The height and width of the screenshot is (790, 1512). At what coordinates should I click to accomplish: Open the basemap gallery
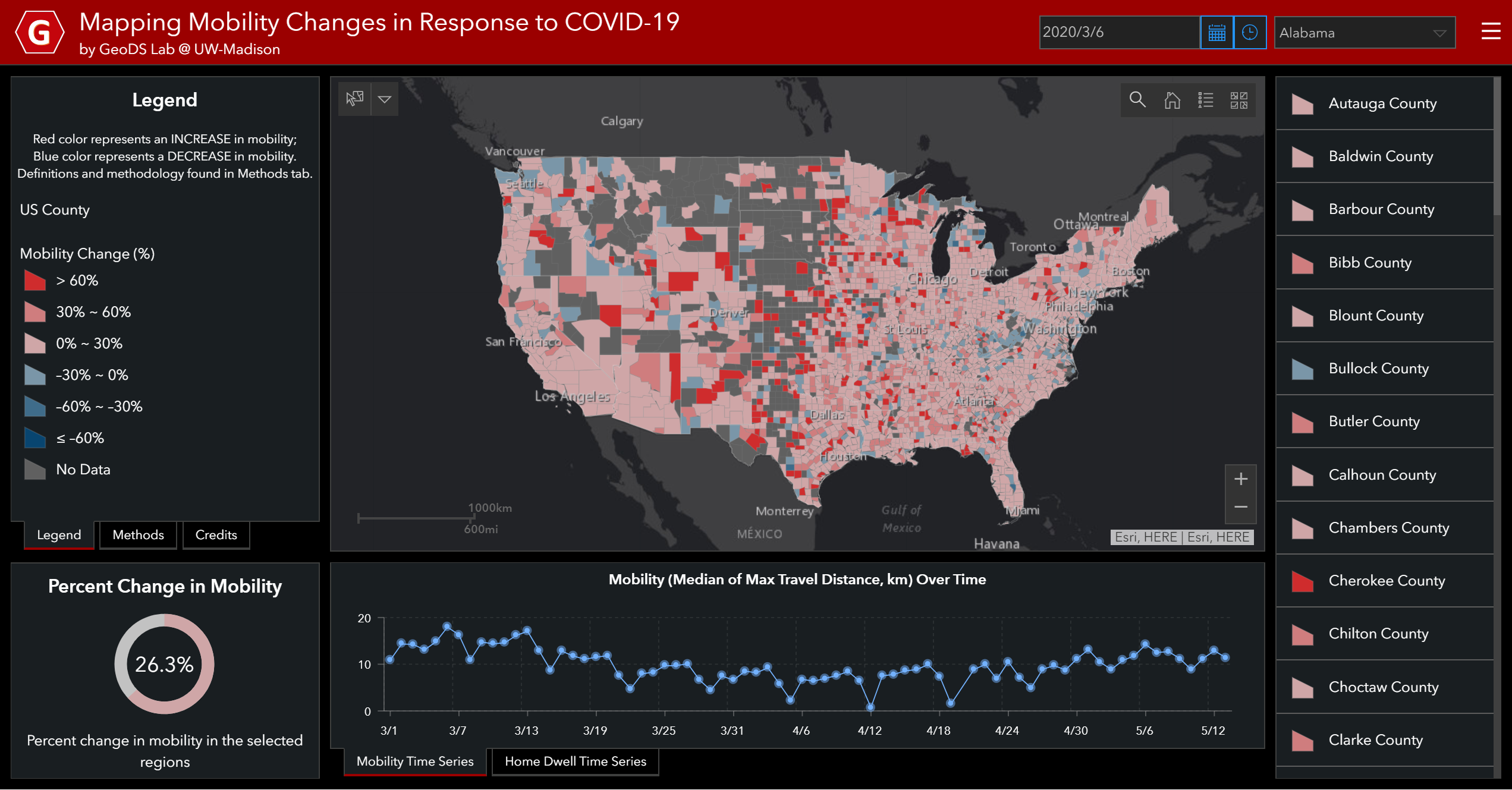click(1239, 99)
